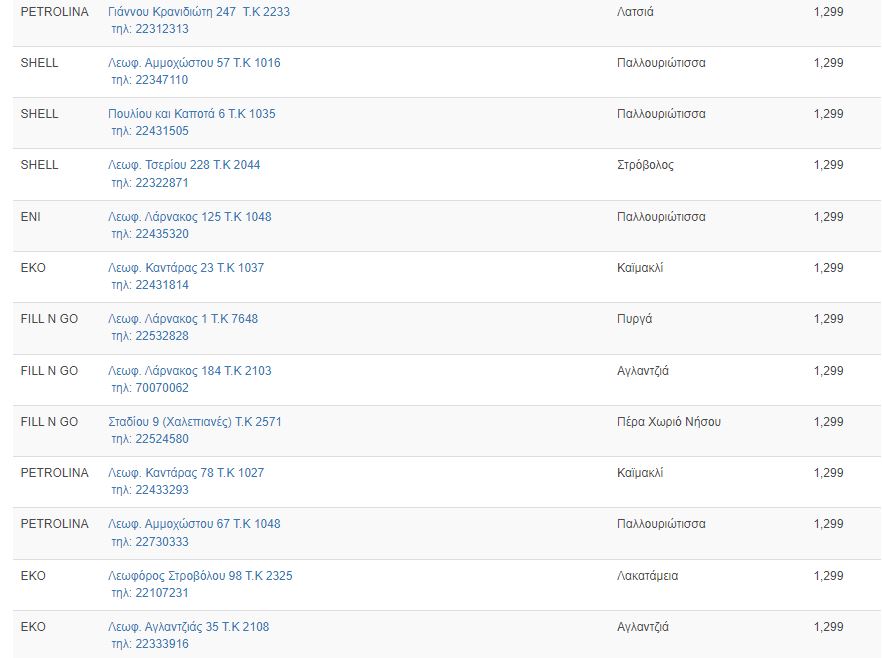The width and height of the screenshot is (882, 658).
Task: Open Λεωφ. Αγλαντζιάς 35 address link
Action: [188, 628]
